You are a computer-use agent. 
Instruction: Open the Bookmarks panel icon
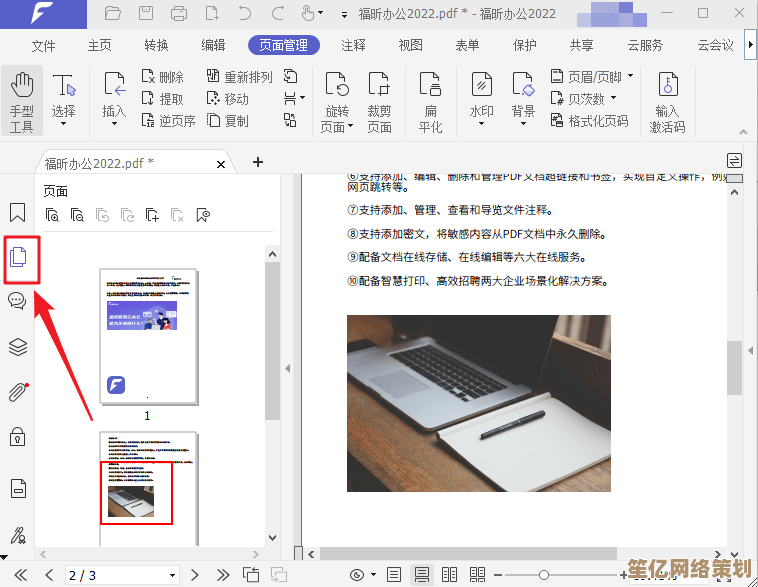click(17, 213)
